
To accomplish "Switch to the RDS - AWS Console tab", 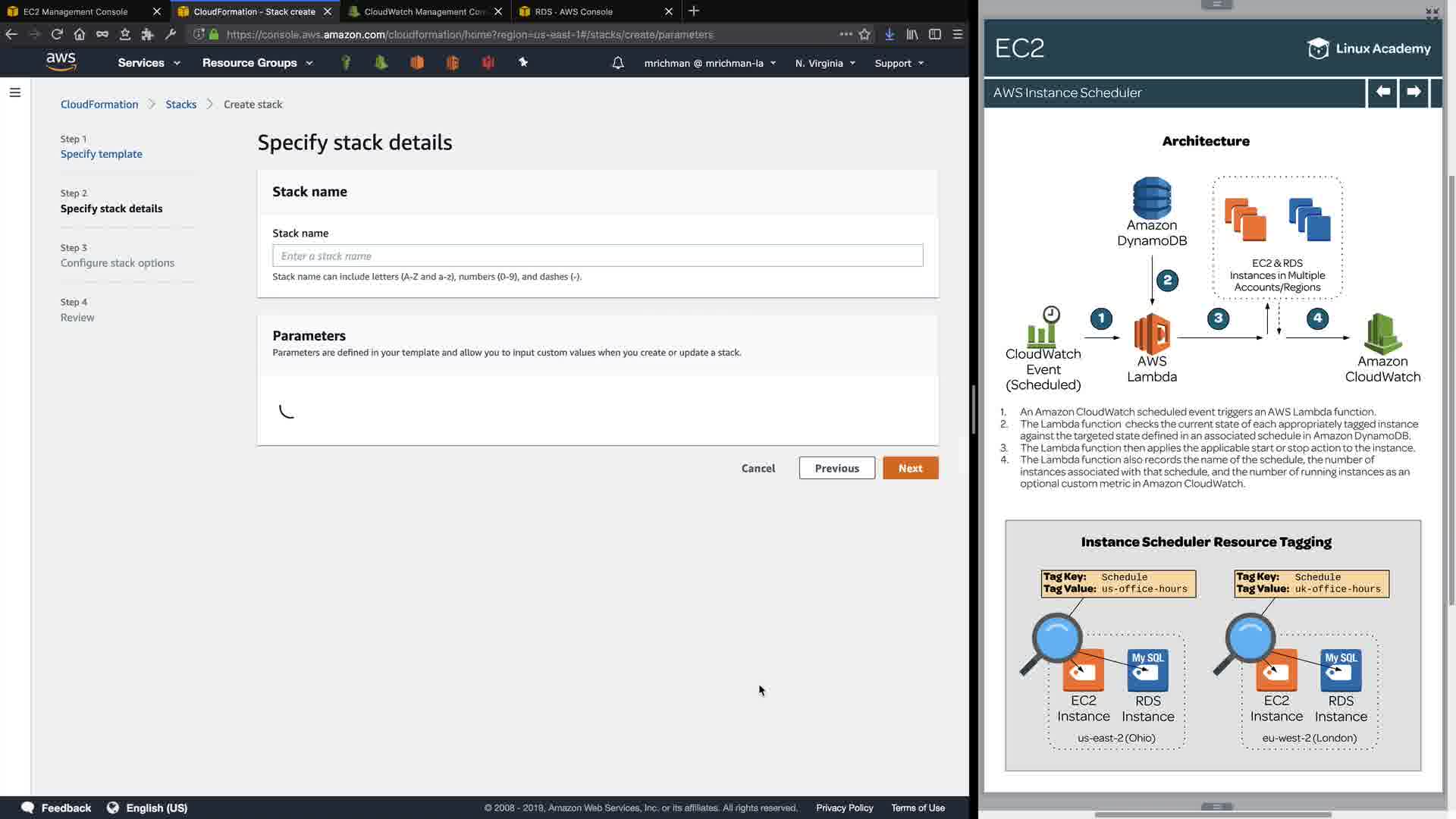I will (574, 11).
